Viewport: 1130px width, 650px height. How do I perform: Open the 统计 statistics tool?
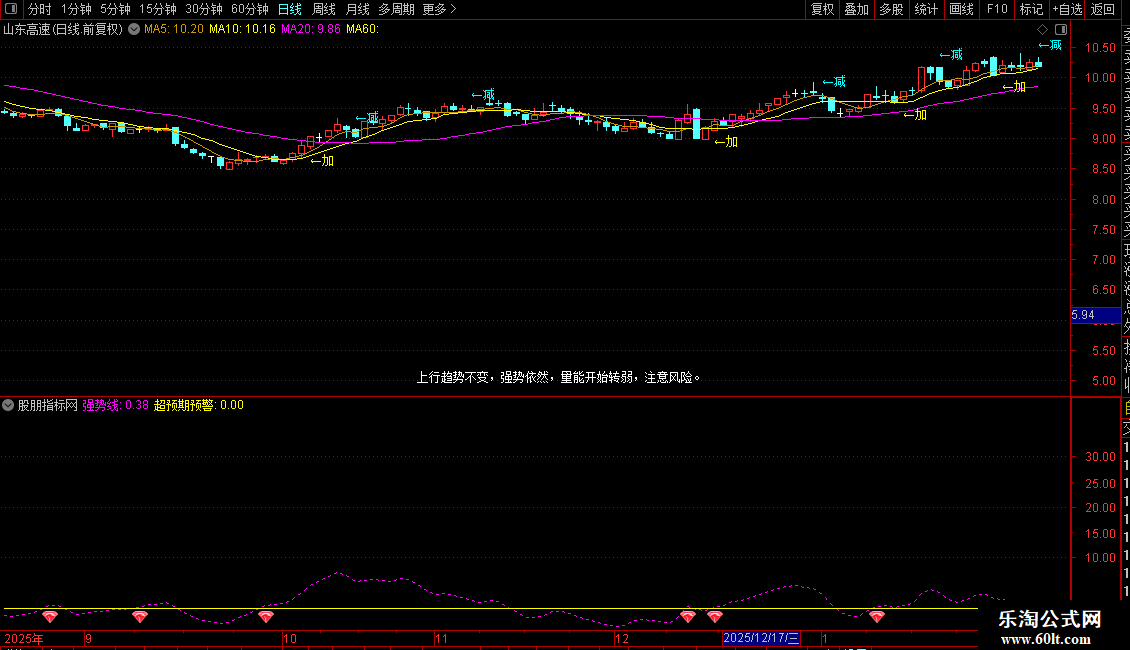pyautogui.click(x=926, y=9)
